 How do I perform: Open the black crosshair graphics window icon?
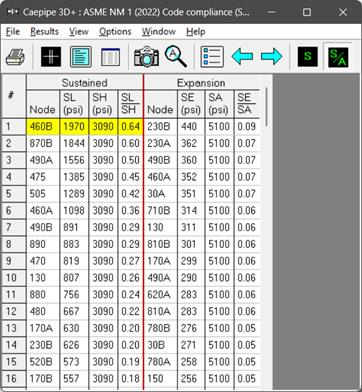pos(51,57)
